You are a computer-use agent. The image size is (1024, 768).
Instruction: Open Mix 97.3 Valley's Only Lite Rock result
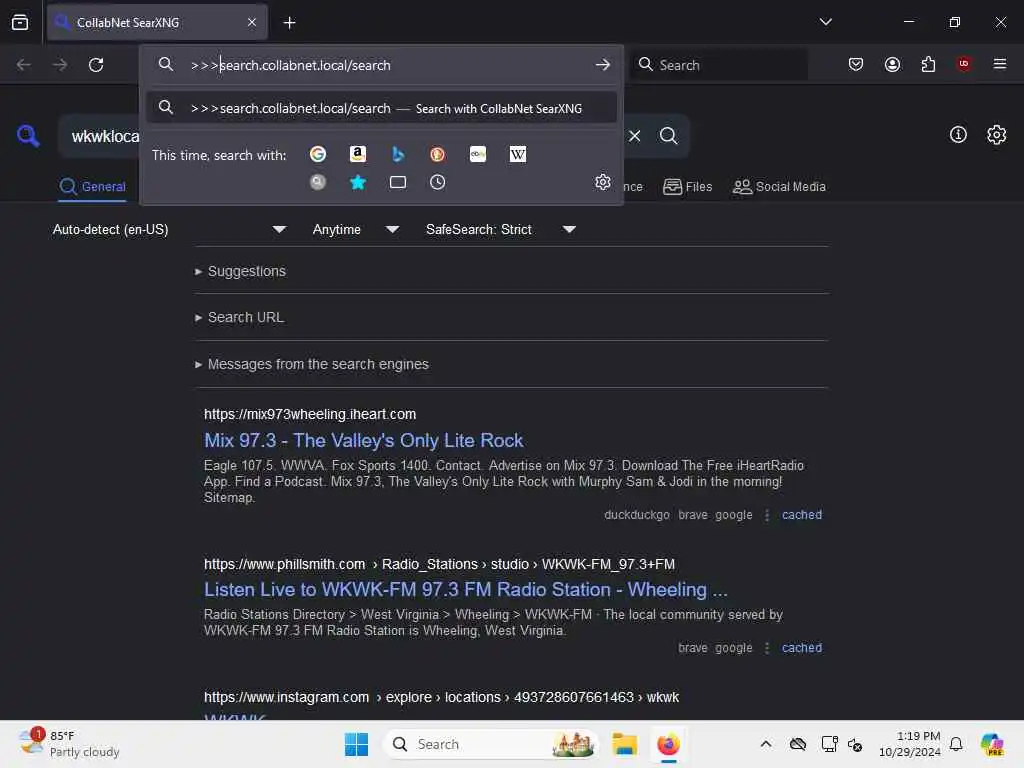point(364,440)
